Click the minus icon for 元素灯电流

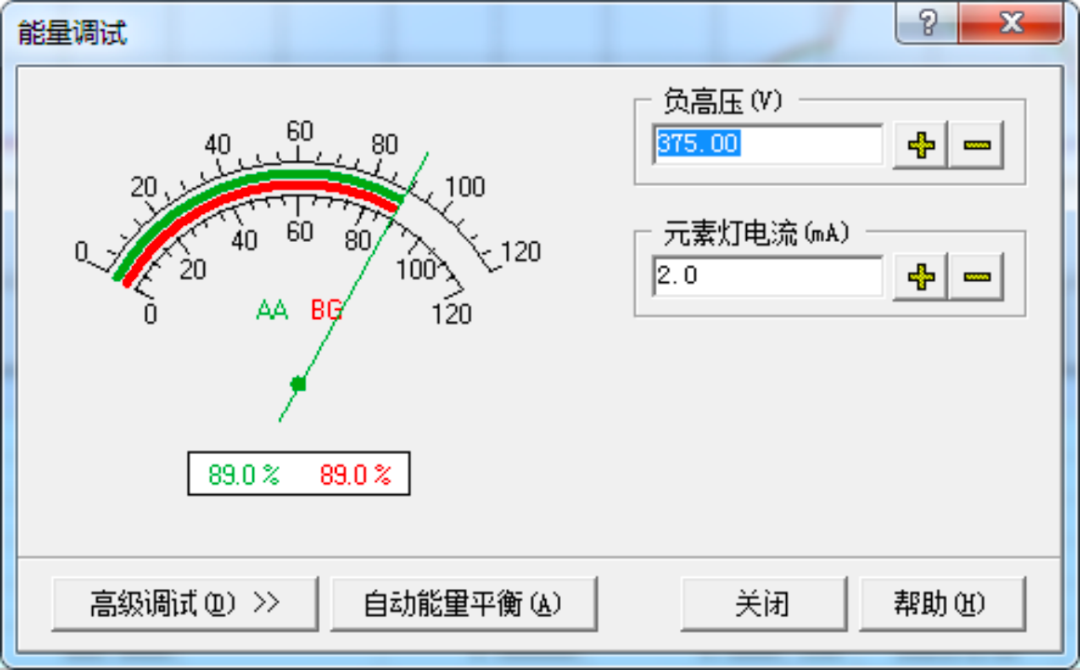tap(977, 276)
